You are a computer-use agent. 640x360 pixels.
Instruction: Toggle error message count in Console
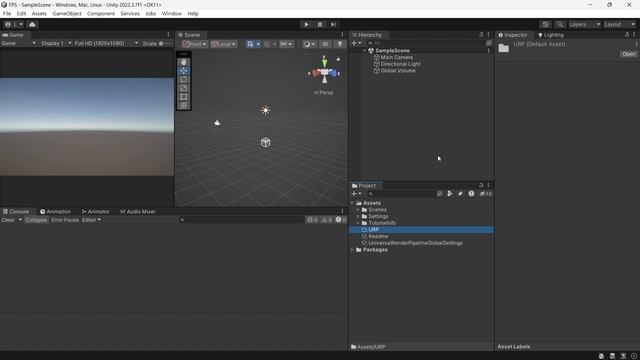pyautogui.click(x=340, y=220)
